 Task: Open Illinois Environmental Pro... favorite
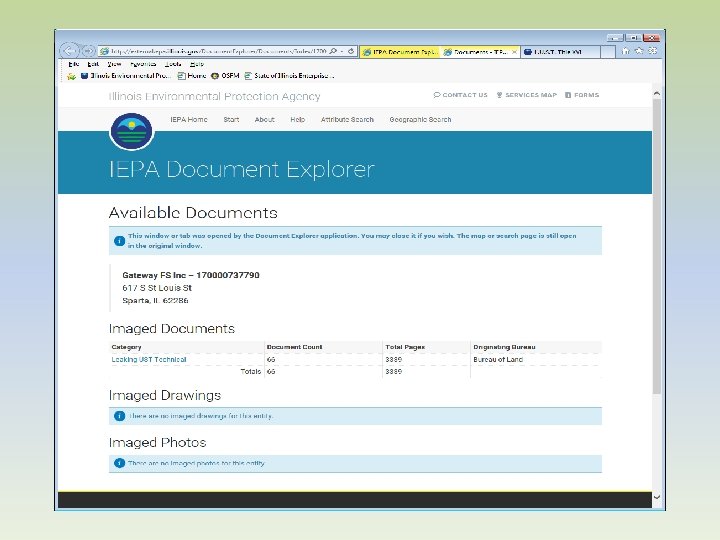pyautogui.click(x=126, y=76)
